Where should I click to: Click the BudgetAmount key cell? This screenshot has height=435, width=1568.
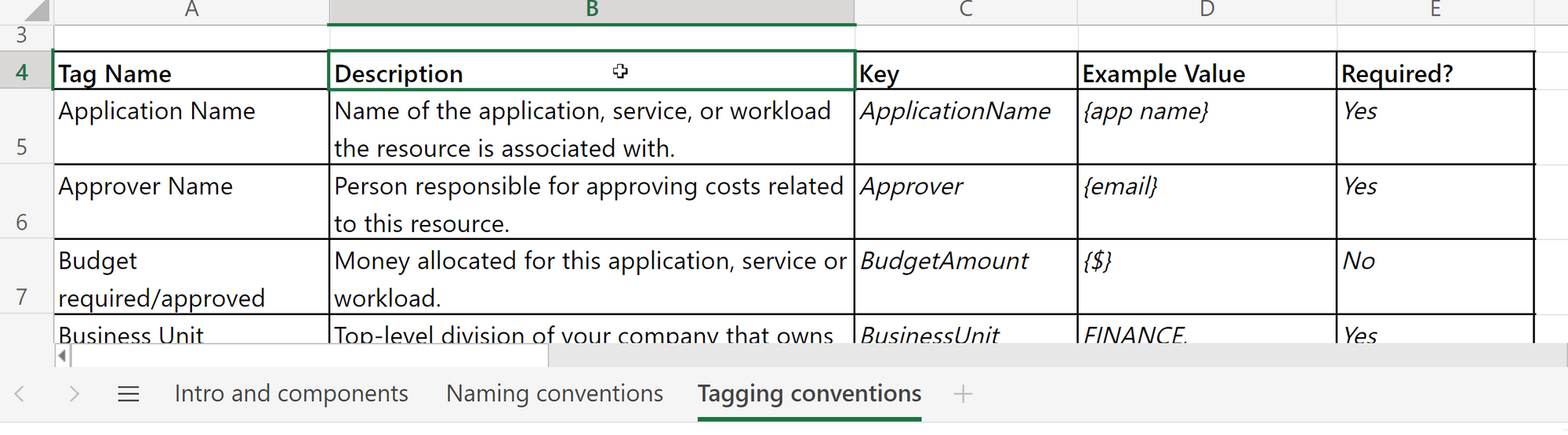[966, 277]
